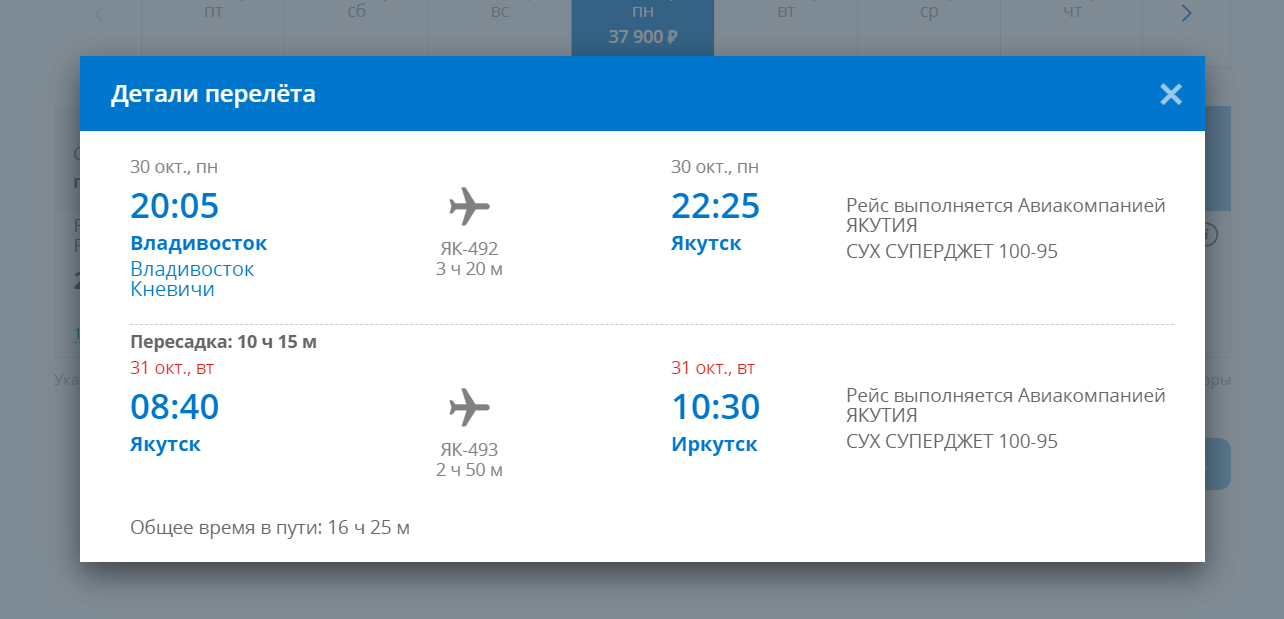The width and height of the screenshot is (1284, 619).
Task: Open the bold Владивосток departure city link
Action: (x=198, y=243)
